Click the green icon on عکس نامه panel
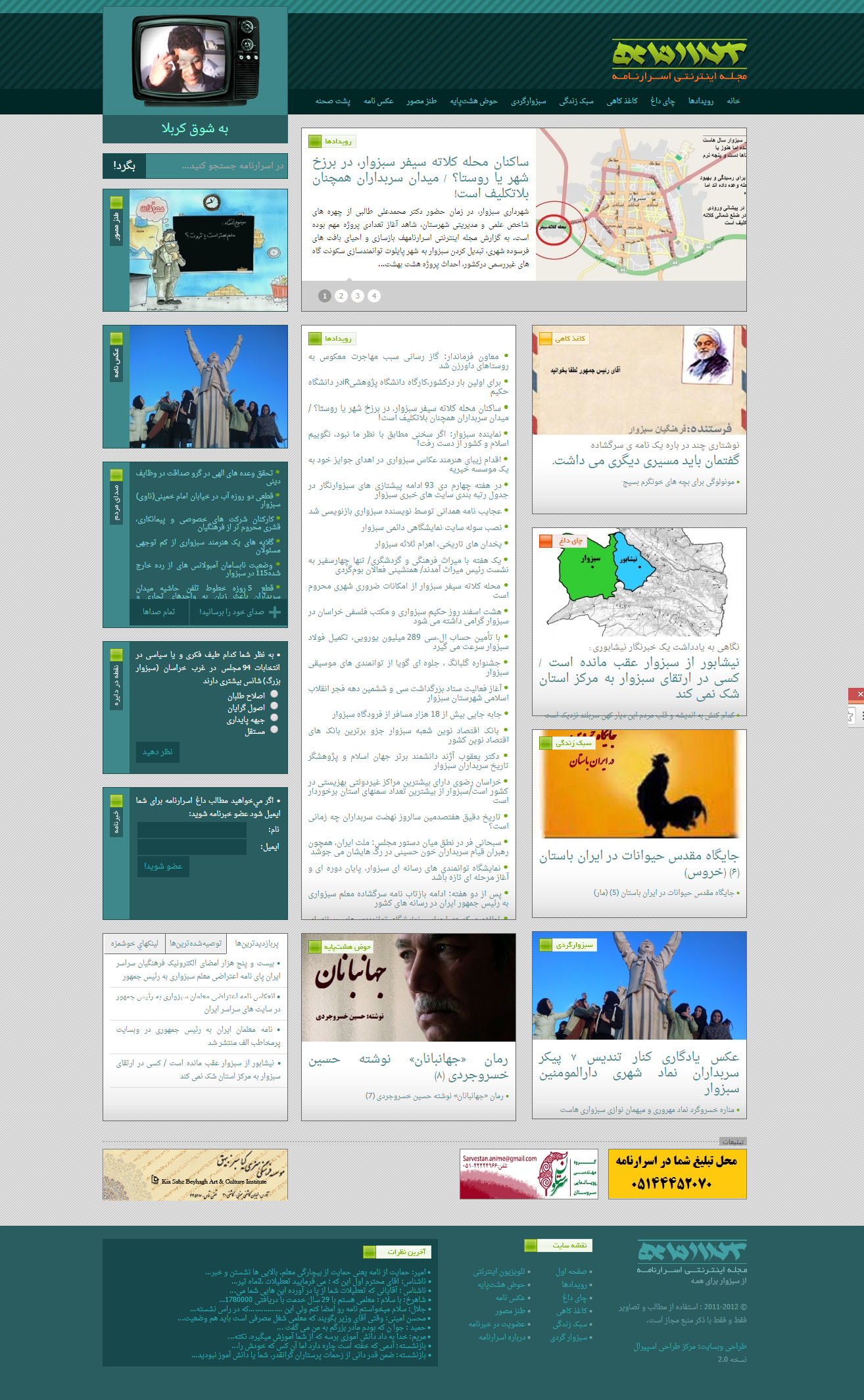Viewport: 864px width, 1400px height. click(x=116, y=339)
